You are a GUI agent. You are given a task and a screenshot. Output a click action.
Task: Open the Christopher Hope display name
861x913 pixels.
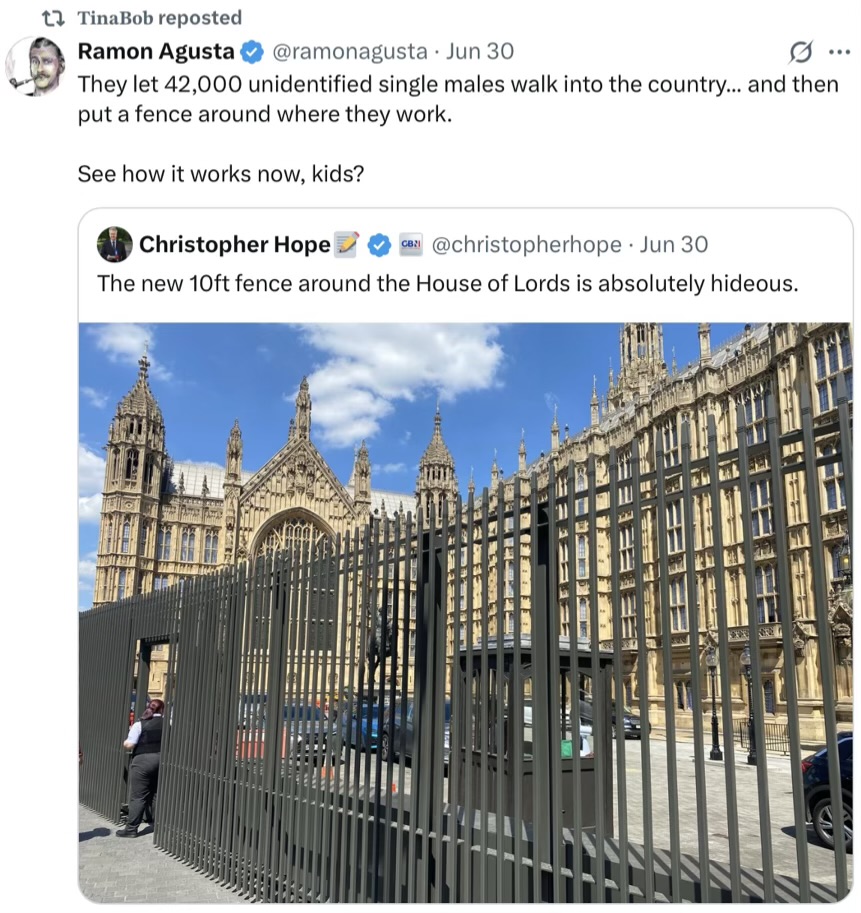(x=235, y=245)
